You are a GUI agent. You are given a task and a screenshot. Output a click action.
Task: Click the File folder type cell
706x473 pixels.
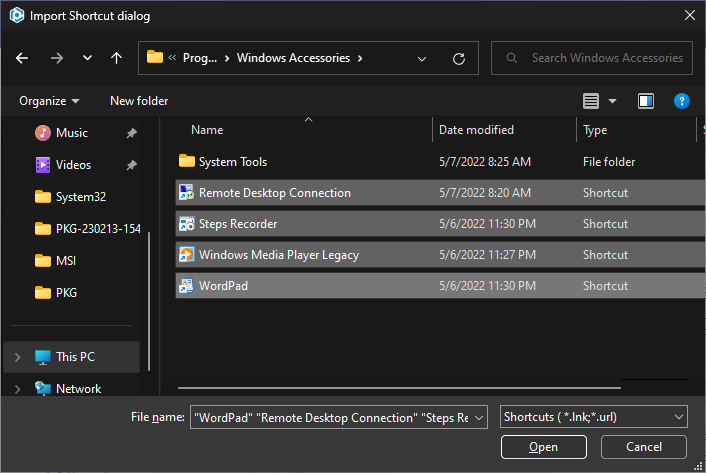tap(609, 162)
